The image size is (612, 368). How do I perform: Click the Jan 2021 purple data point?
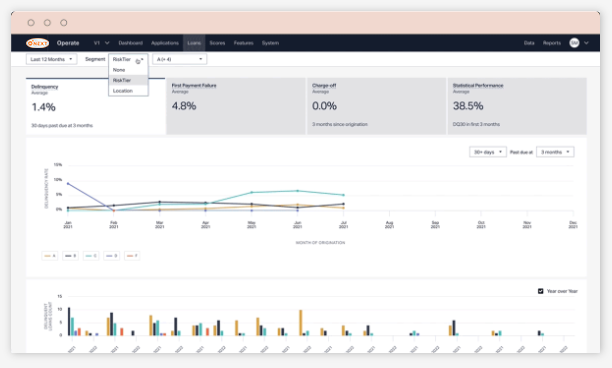pyautogui.click(x=68, y=183)
